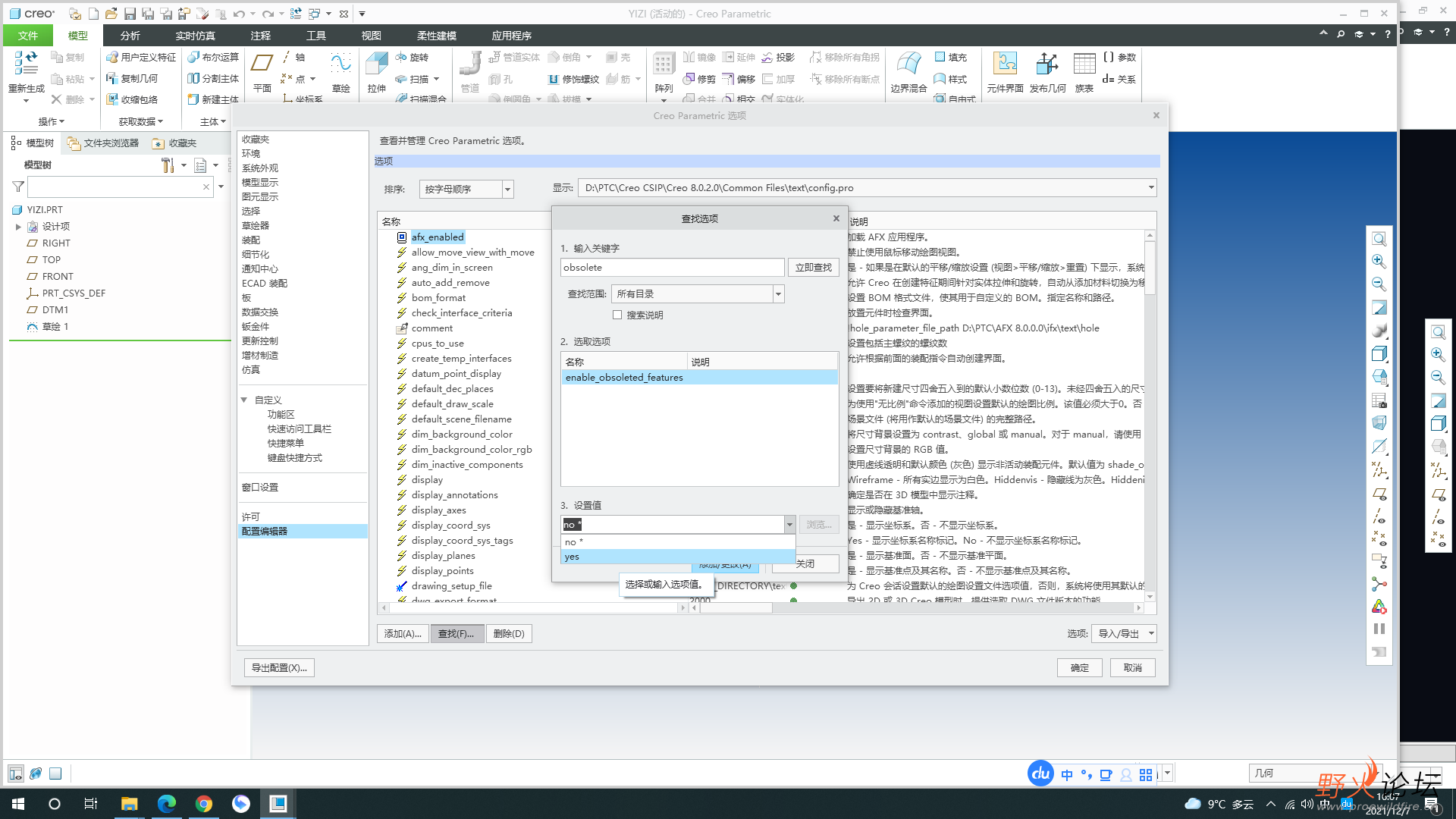Select System Appearance (系统外观) in options sidebar
Image resolution: width=1456 pixels, height=819 pixels.
pyautogui.click(x=260, y=168)
